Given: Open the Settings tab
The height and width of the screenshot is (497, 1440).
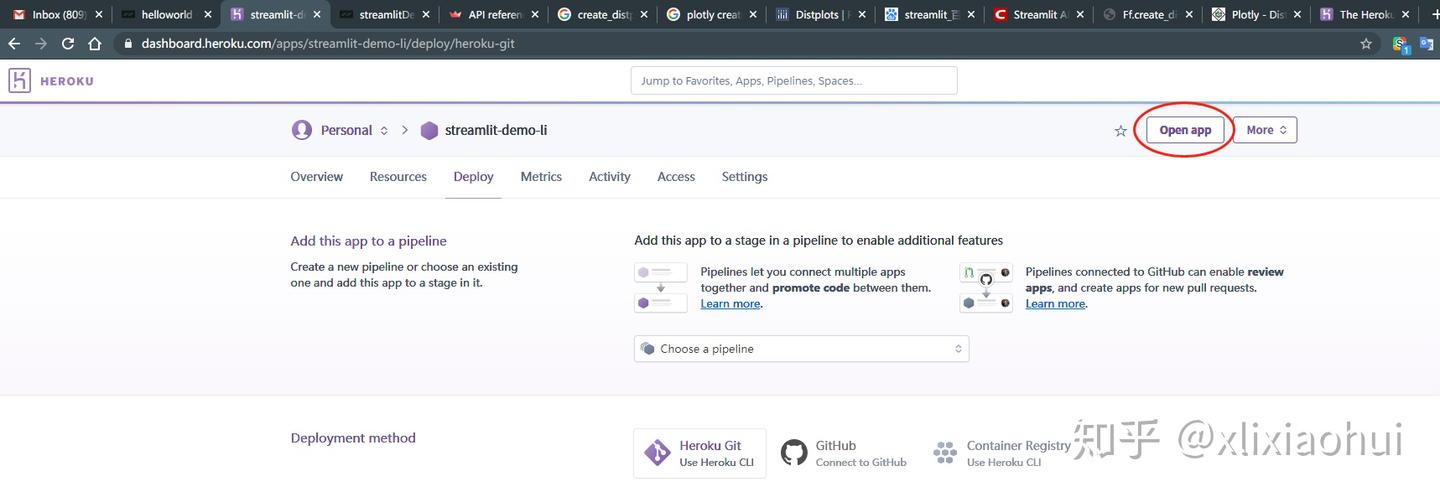Looking at the screenshot, I should click(745, 177).
